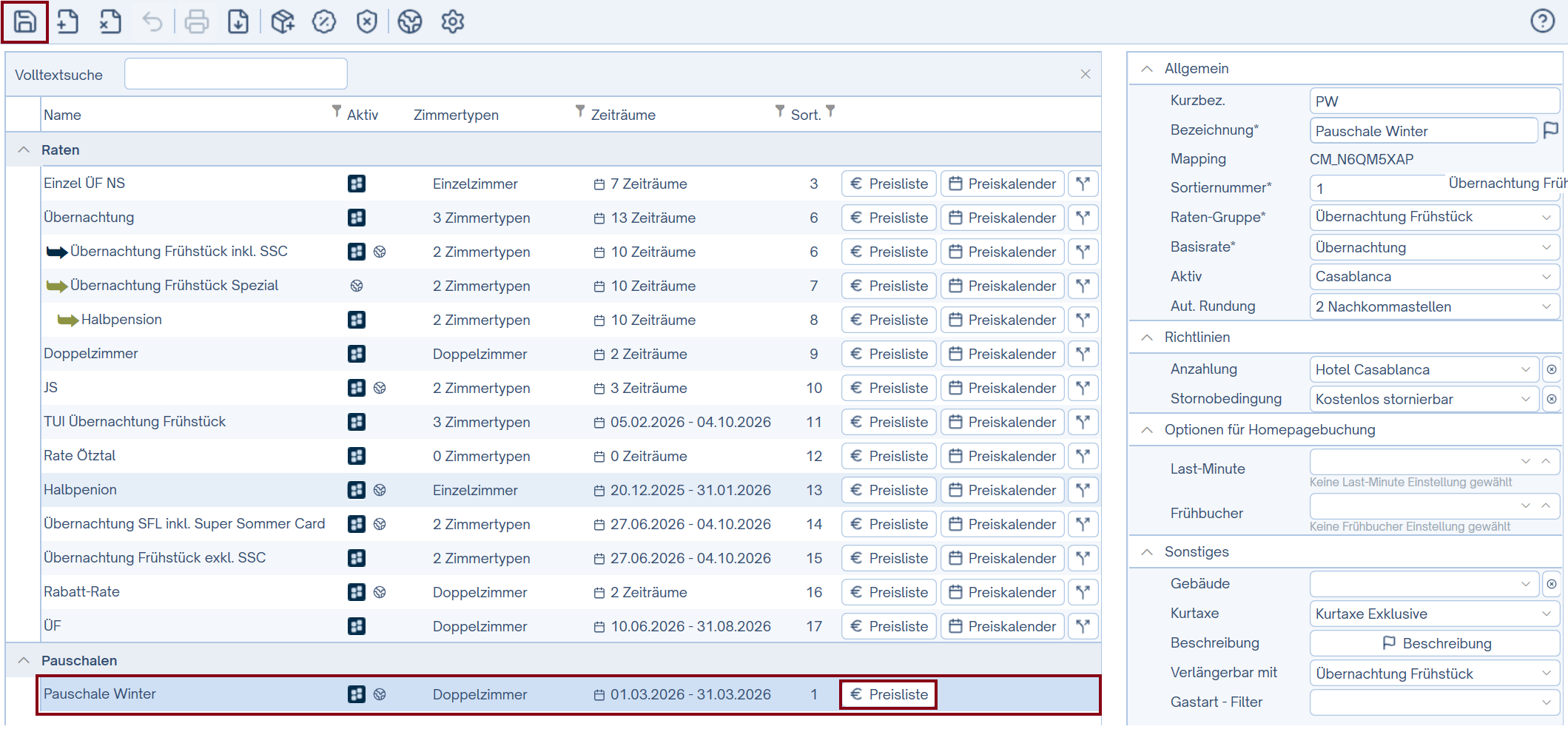1568x732 pixels.
Task: Toggle the active icon for Einzel ÜF NS
Action: (357, 184)
